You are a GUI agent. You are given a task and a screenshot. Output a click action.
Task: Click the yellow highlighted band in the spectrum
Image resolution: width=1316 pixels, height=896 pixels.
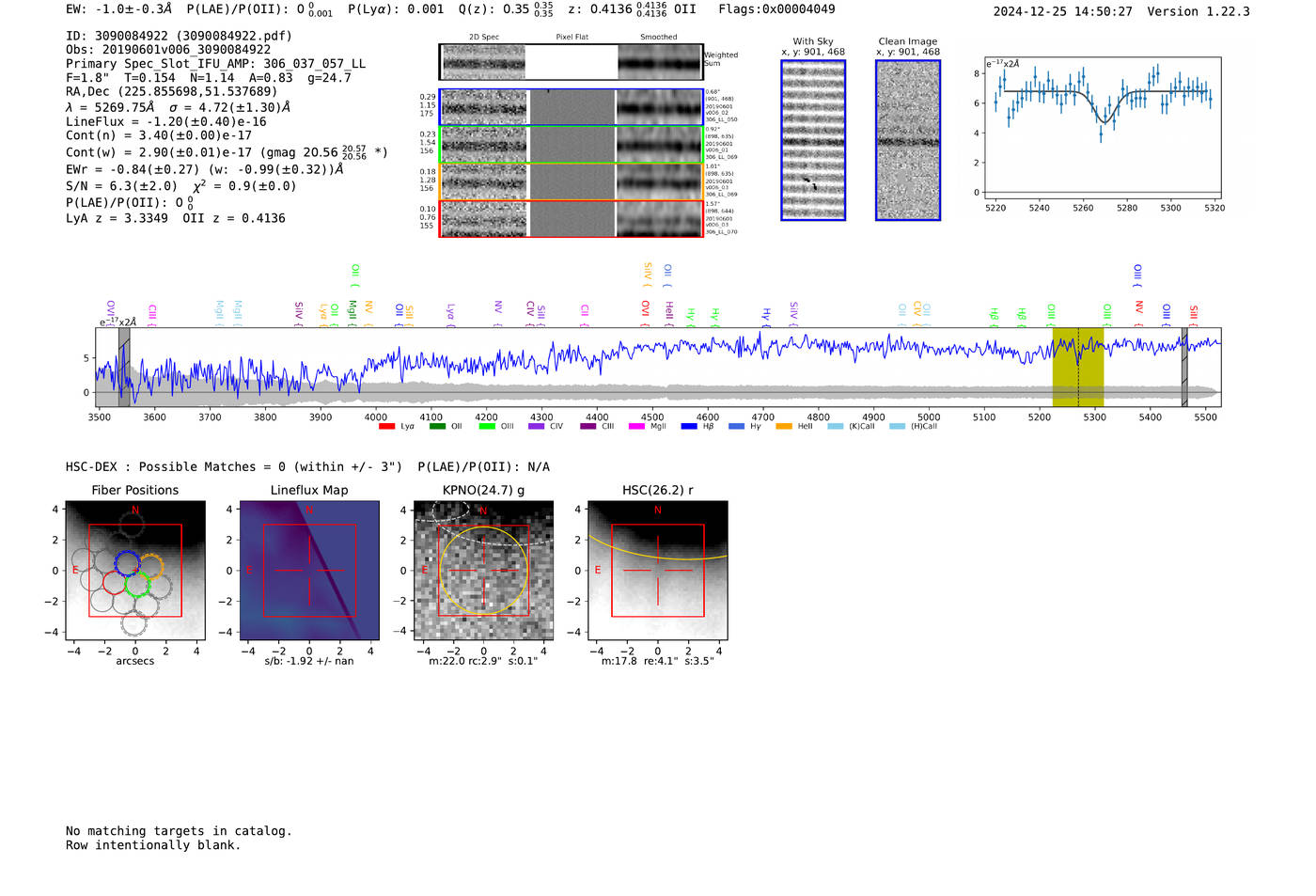click(x=1077, y=367)
